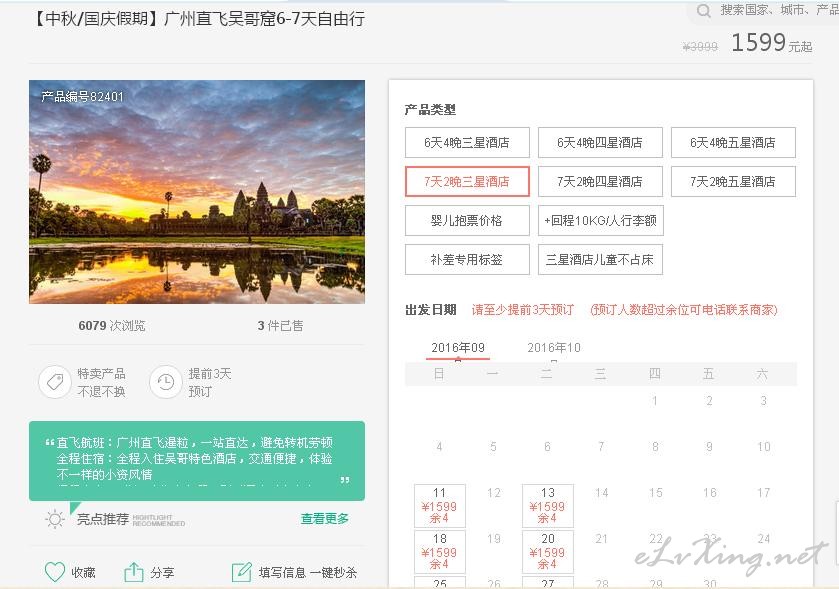Select 7天2晚五星酒店 product type

tap(733, 181)
